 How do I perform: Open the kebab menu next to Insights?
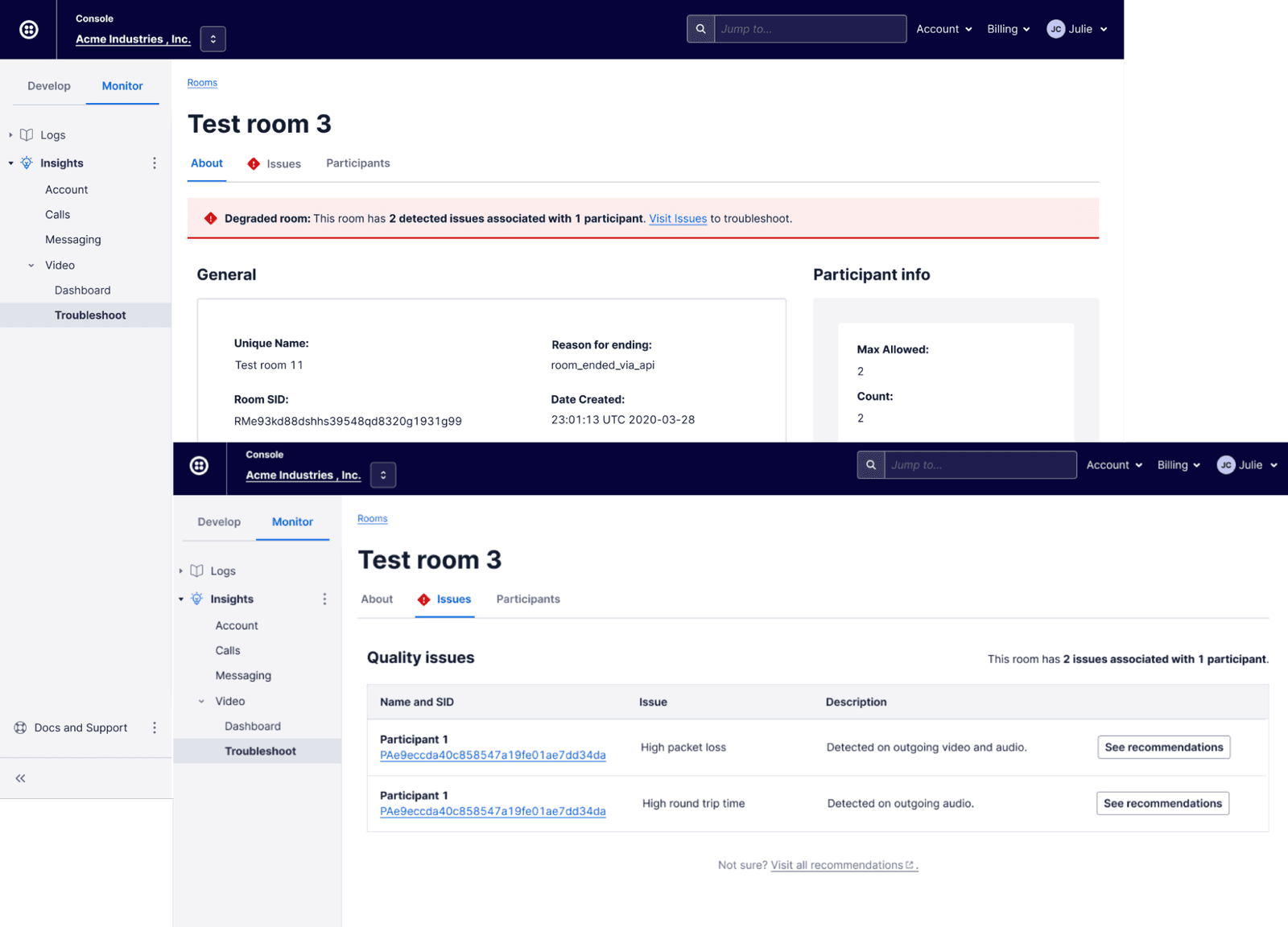click(155, 163)
